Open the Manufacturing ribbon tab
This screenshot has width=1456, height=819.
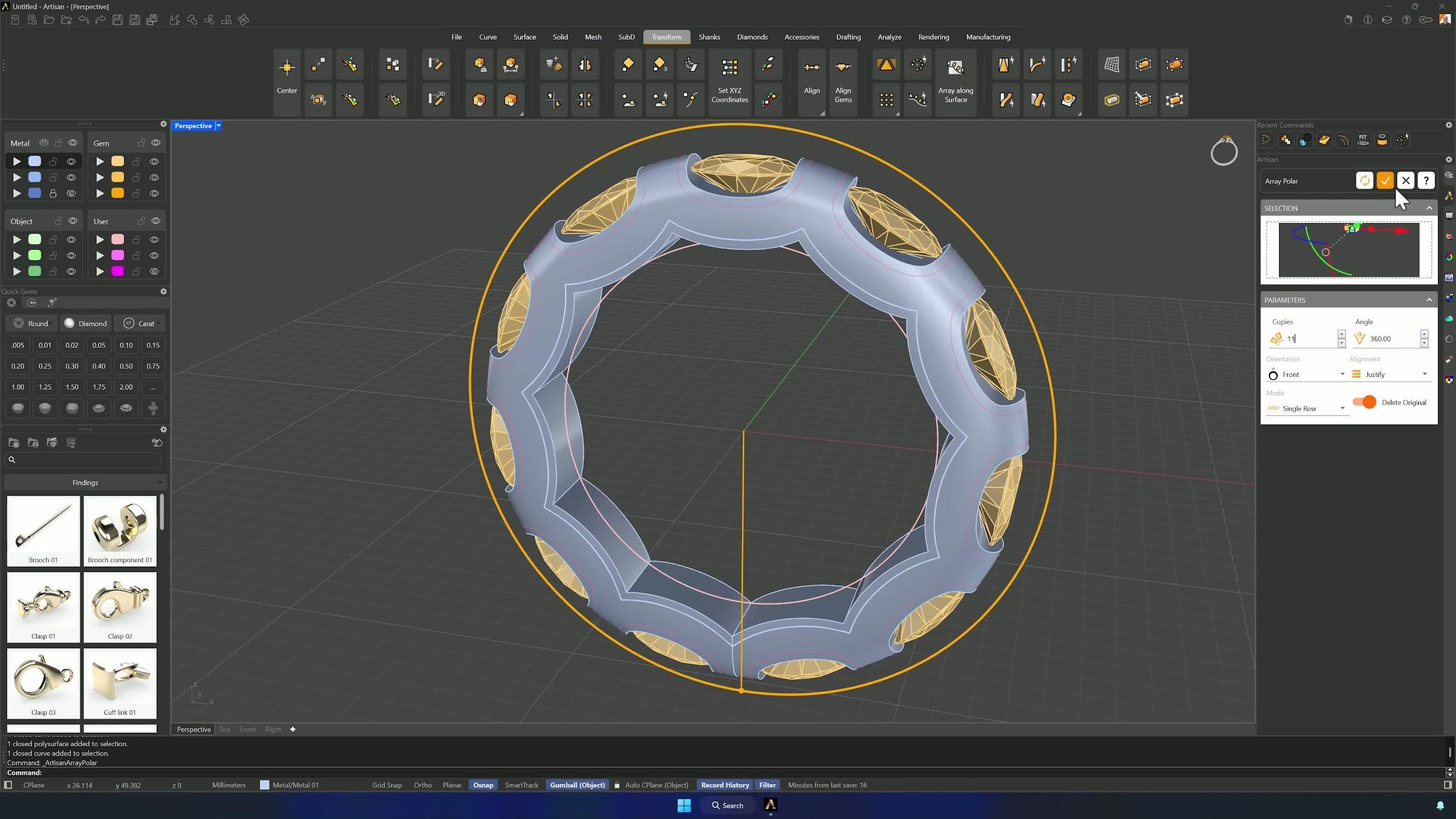tap(988, 37)
